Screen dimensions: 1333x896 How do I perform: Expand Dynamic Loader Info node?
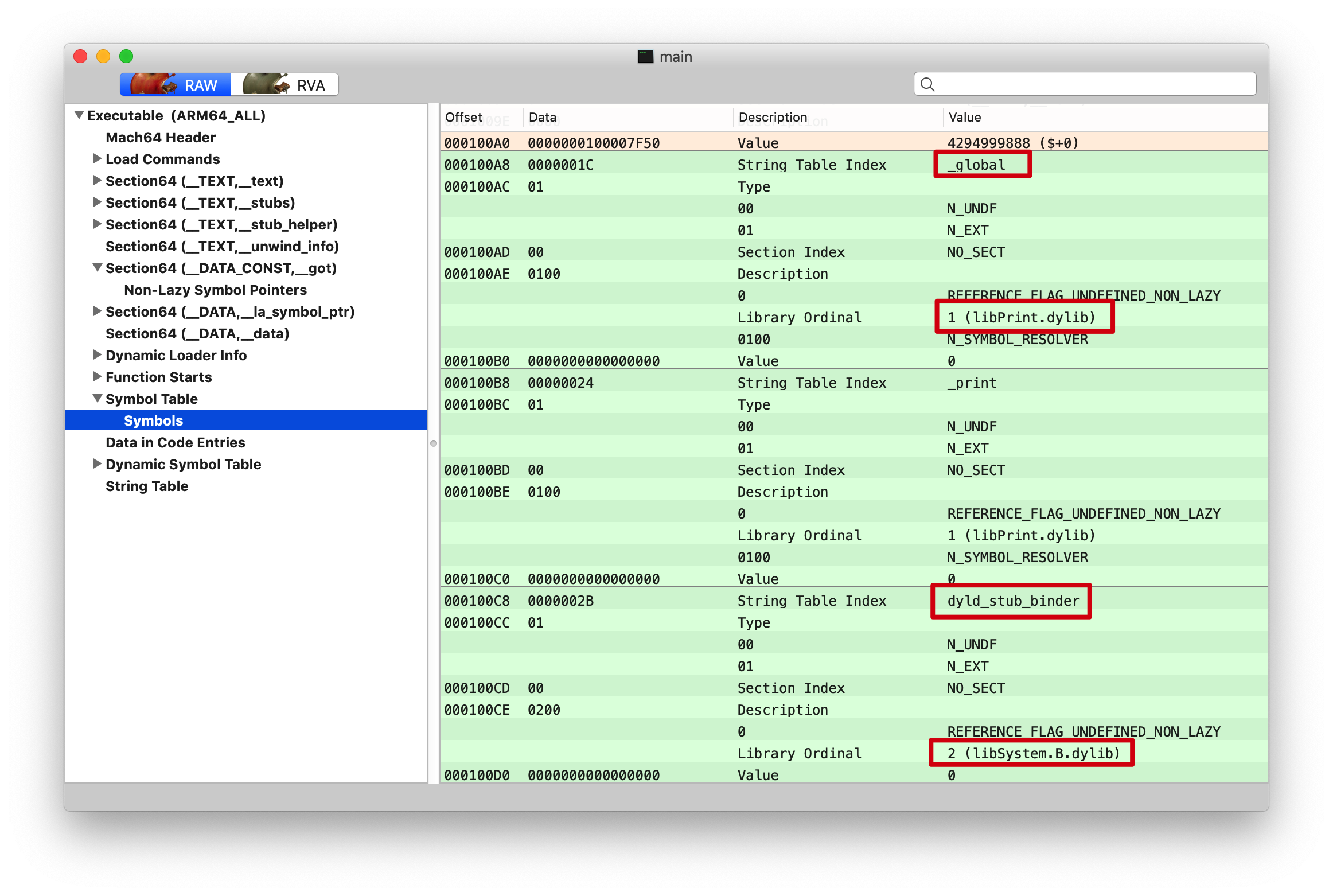click(x=98, y=355)
